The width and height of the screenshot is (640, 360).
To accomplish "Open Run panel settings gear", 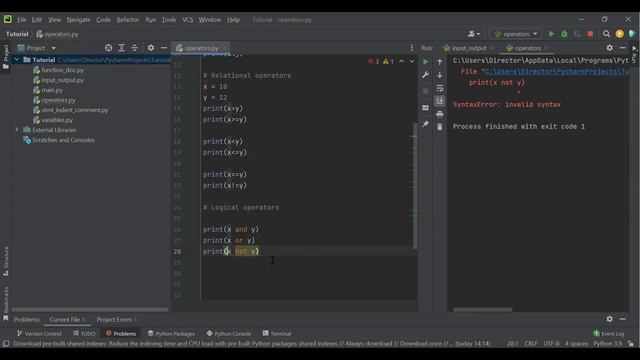I will pos(609,48).
